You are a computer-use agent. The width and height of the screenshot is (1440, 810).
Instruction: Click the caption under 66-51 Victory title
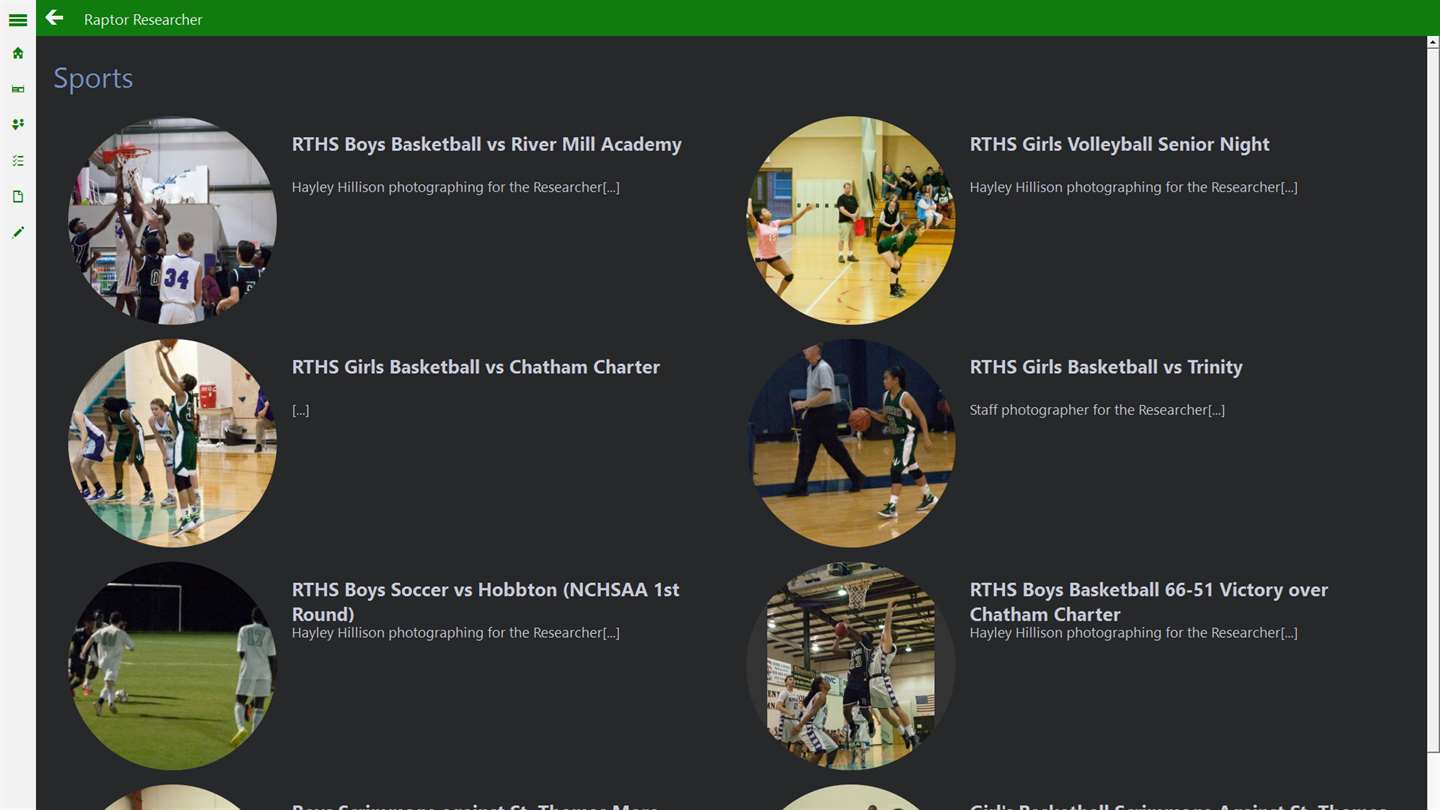tap(1133, 633)
